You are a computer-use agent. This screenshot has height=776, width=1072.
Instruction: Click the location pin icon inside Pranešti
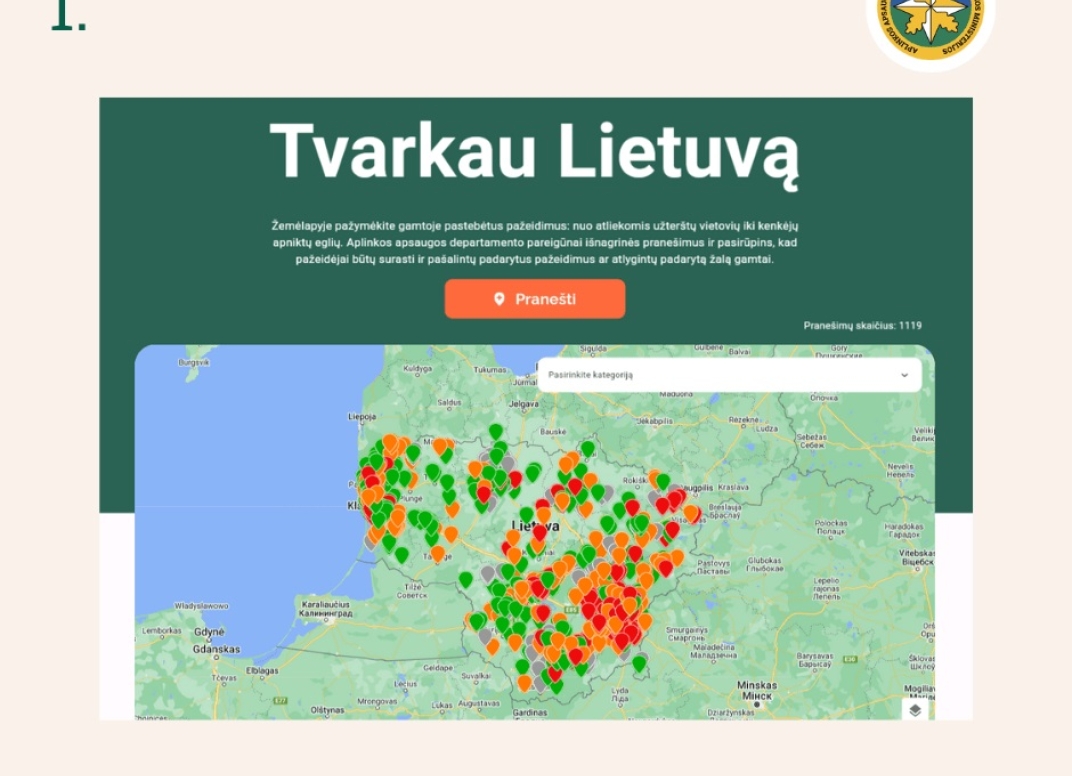(x=499, y=299)
